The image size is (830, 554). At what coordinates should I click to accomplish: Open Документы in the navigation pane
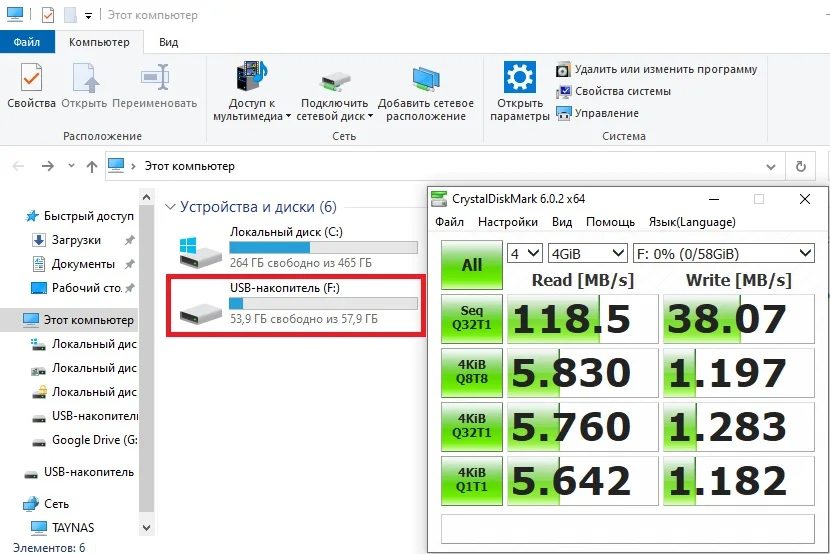83,264
